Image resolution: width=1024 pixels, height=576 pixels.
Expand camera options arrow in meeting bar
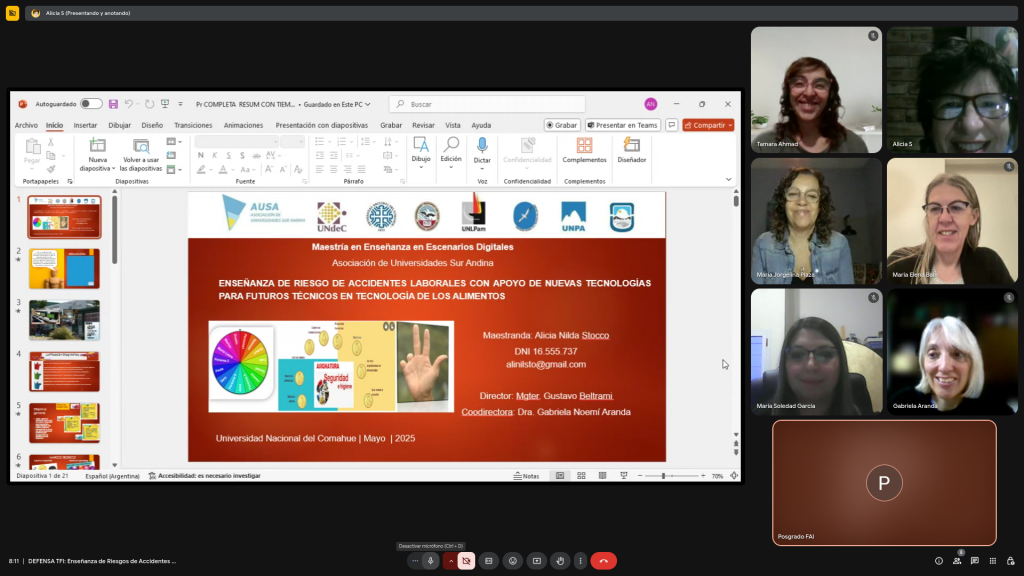[451, 561]
